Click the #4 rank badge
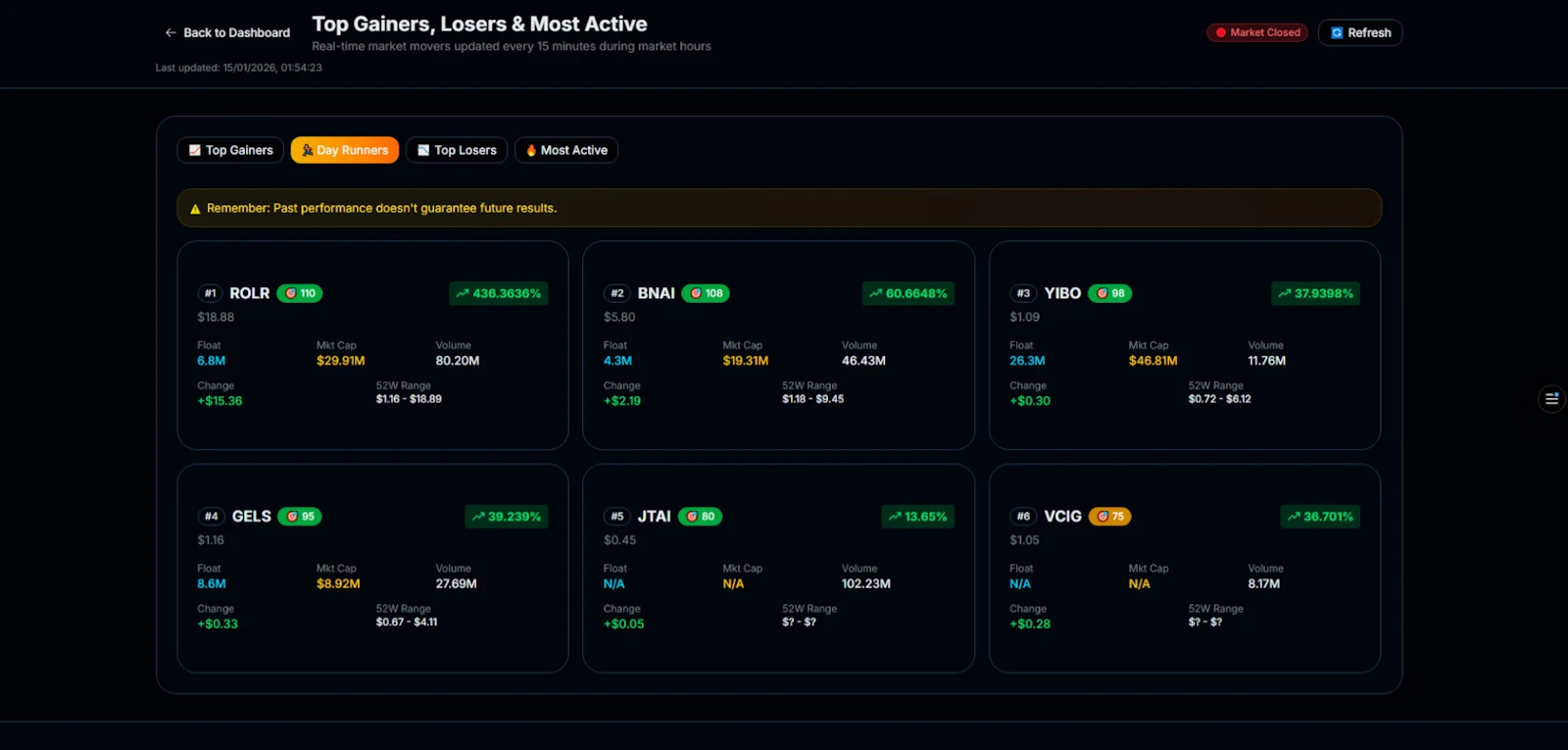This screenshot has width=1568, height=750. [x=211, y=516]
